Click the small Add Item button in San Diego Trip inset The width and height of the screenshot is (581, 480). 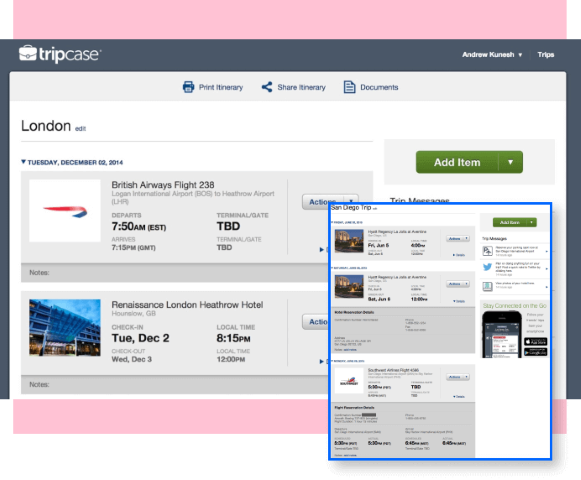[509, 222]
